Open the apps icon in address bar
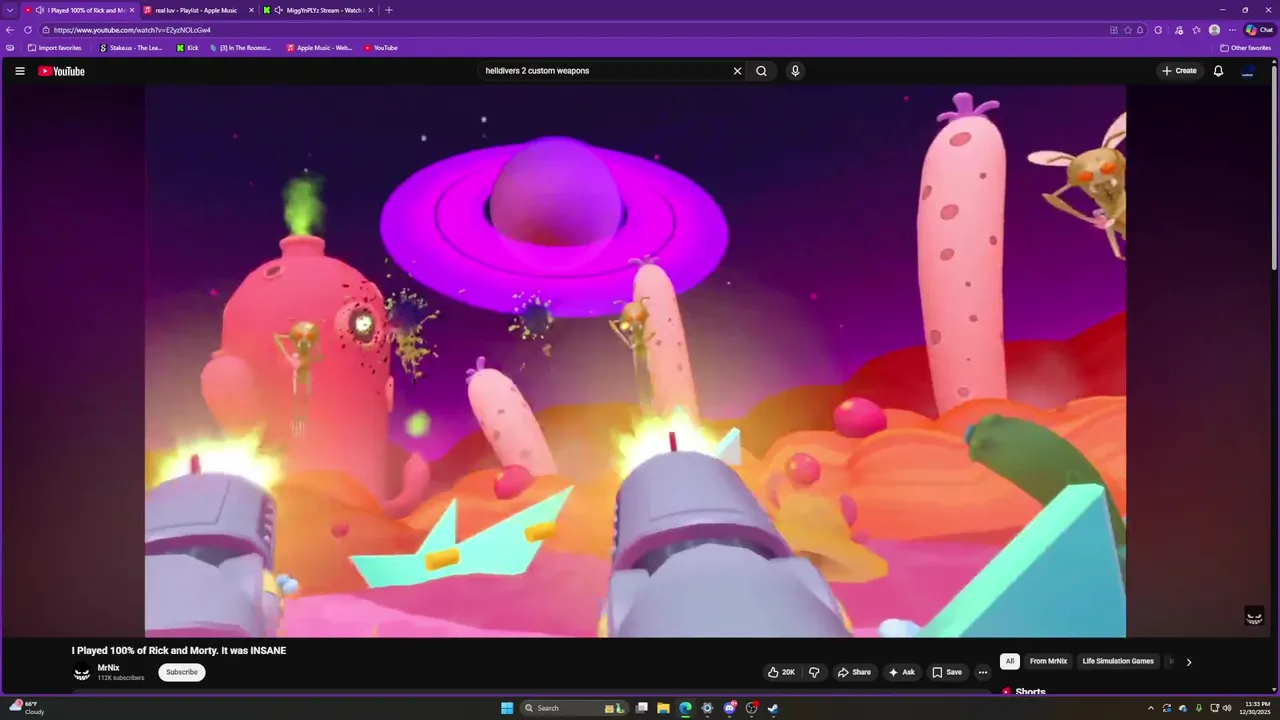 point(1114,30)
